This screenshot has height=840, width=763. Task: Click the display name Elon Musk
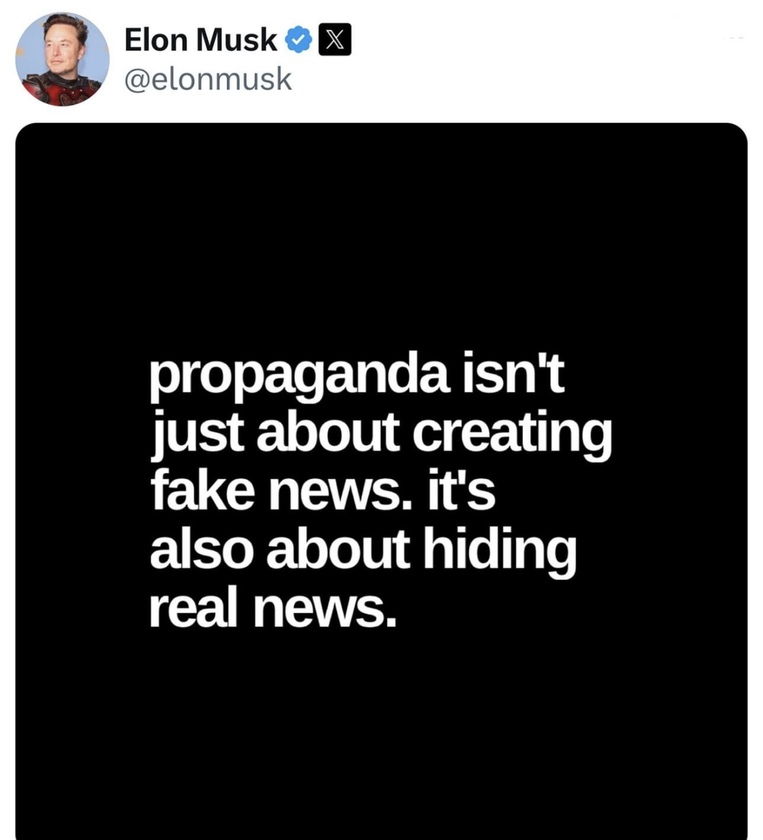200,40
